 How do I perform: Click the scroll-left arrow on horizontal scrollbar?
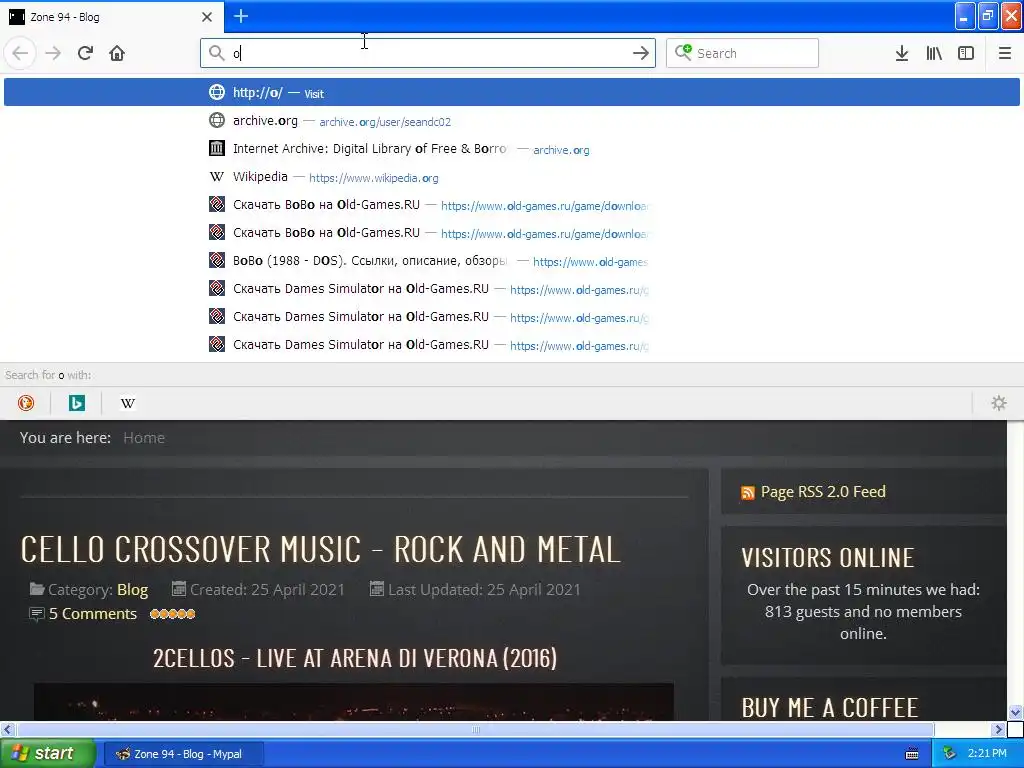(7, 729)
